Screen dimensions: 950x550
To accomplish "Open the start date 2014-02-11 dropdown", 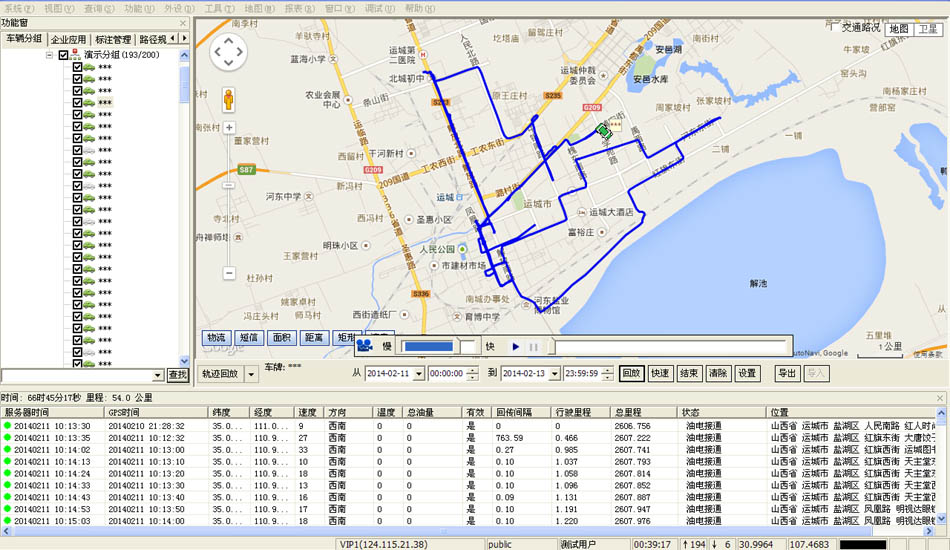I will 418,373.
